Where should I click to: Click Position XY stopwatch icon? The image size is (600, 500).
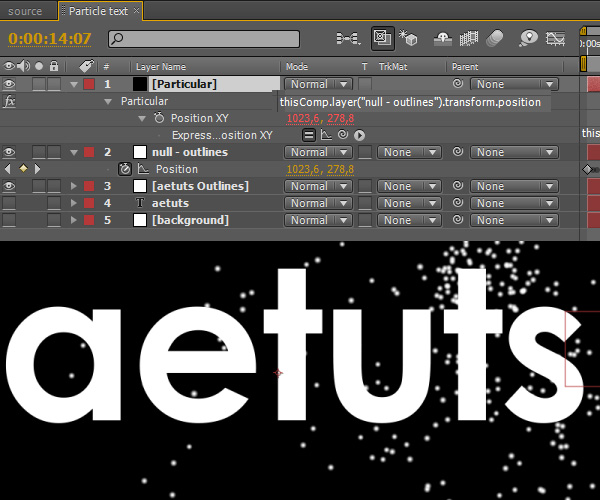(x=159, y=118)
